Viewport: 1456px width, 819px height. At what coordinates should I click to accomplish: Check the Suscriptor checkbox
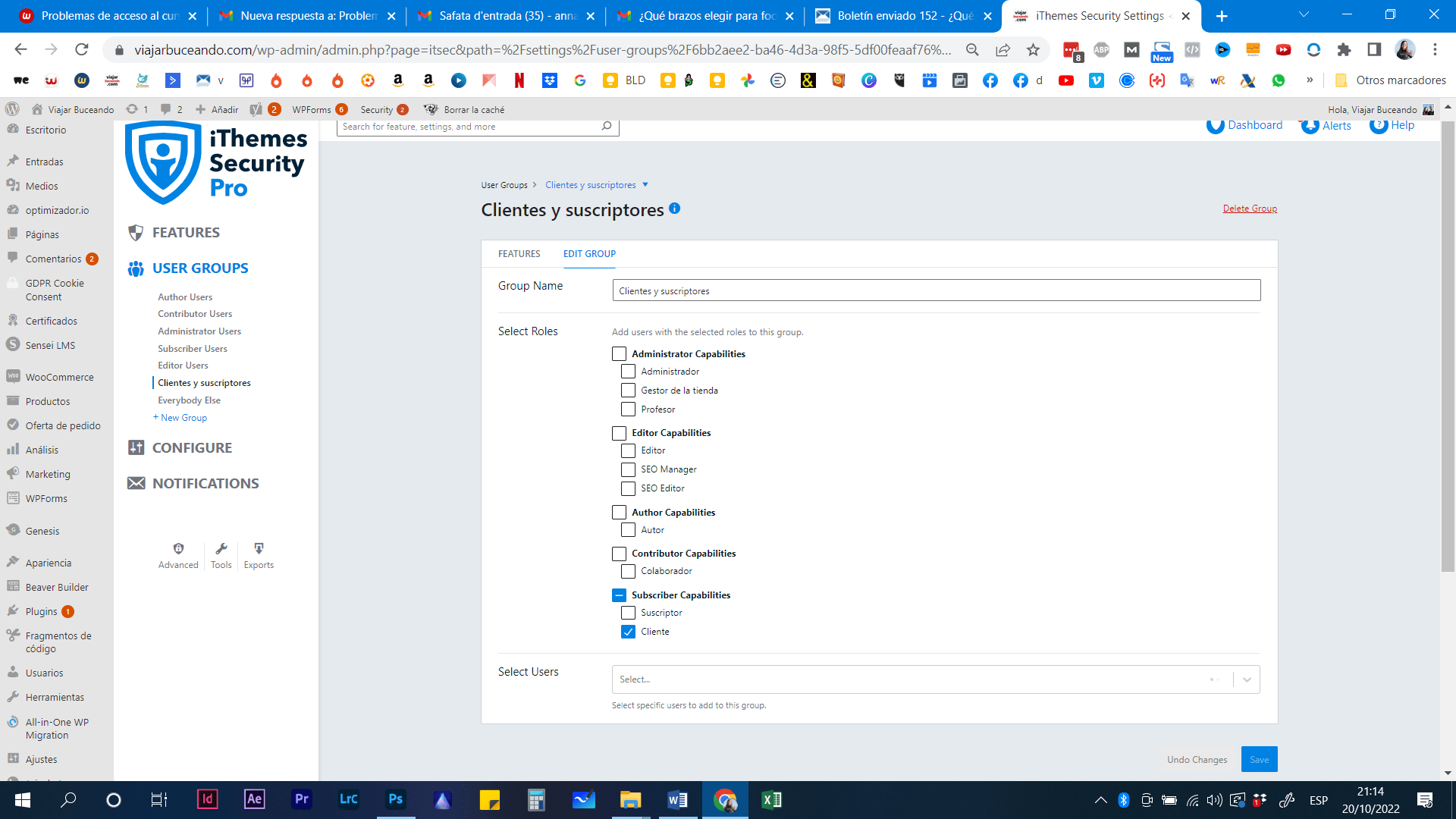629,613
